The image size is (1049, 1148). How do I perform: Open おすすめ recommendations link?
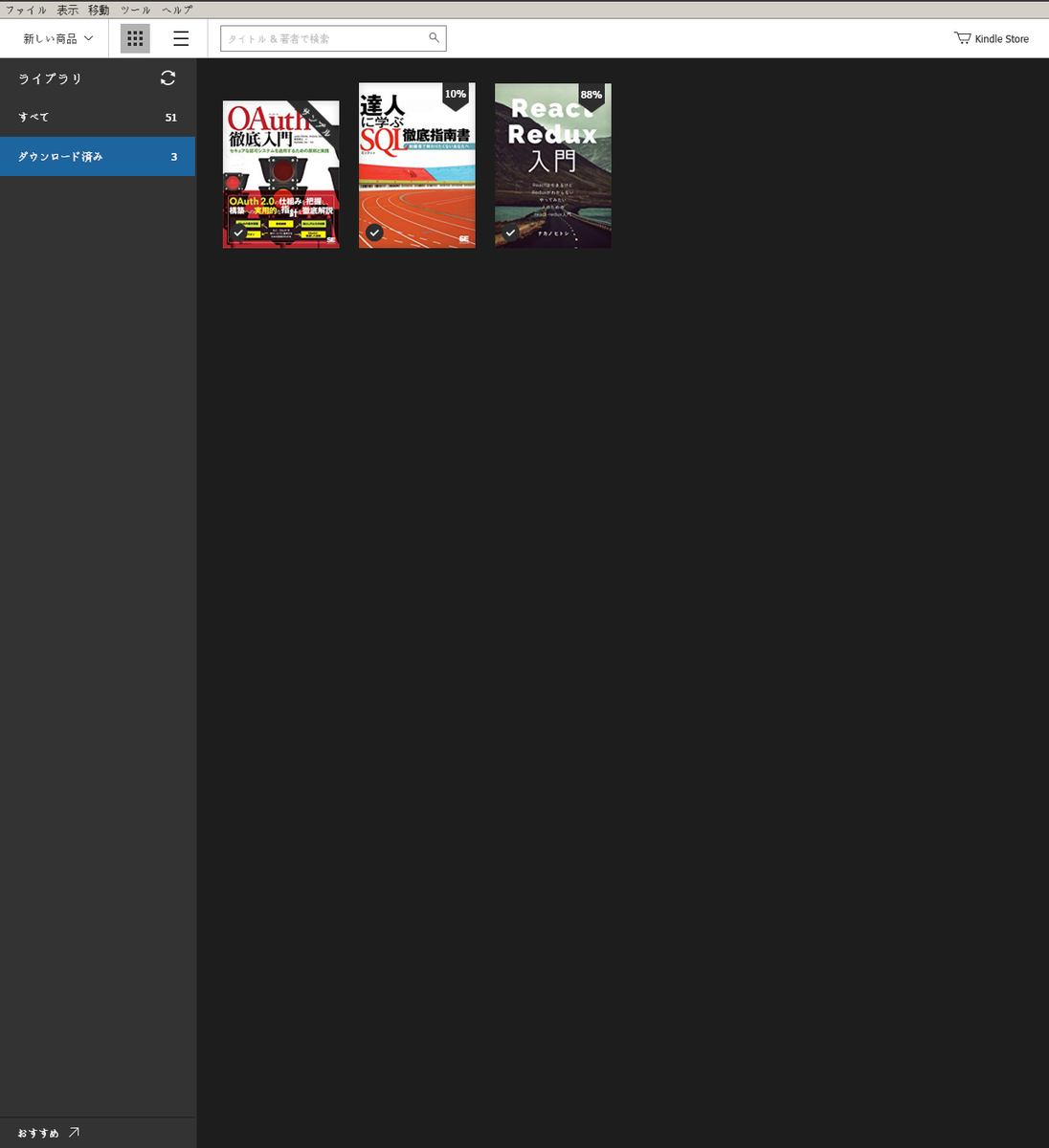tap(49, 1133)
